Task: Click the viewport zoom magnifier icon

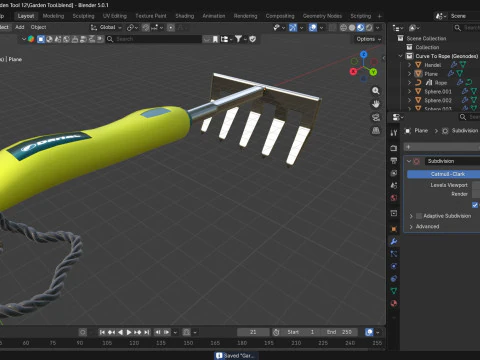Action: tap(376, 91)
